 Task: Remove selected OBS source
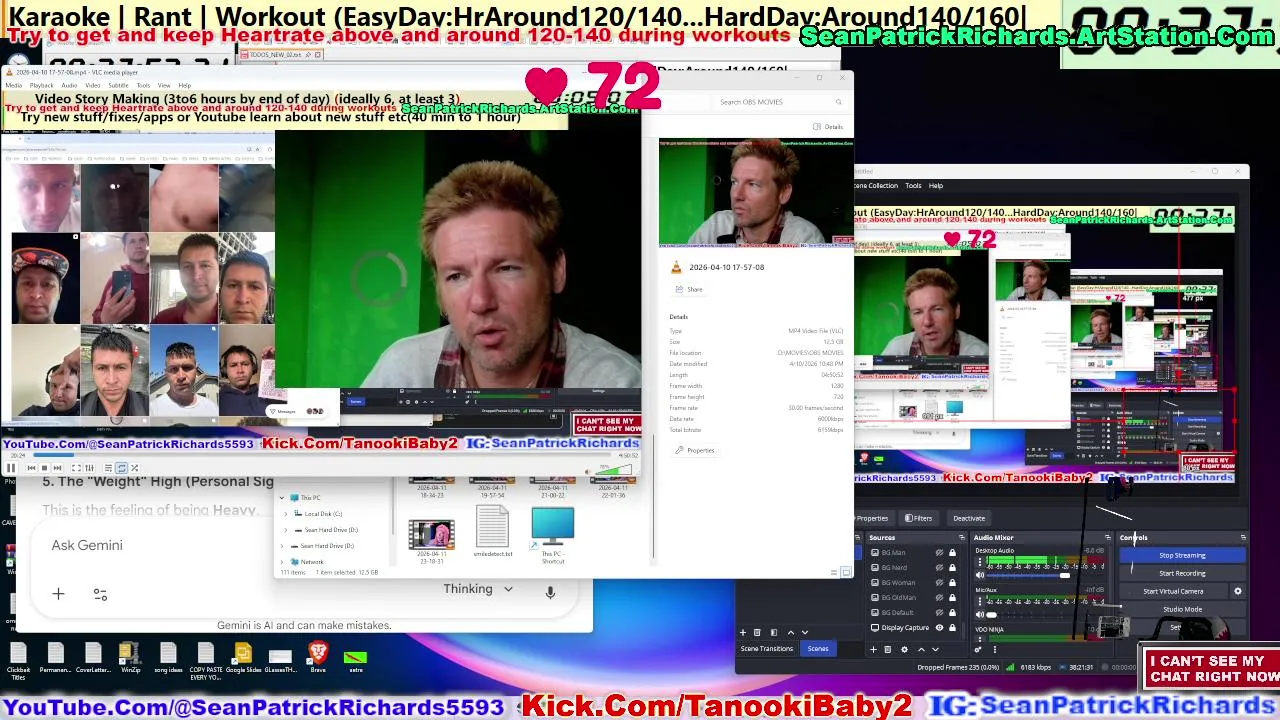[x=888, y=649]
